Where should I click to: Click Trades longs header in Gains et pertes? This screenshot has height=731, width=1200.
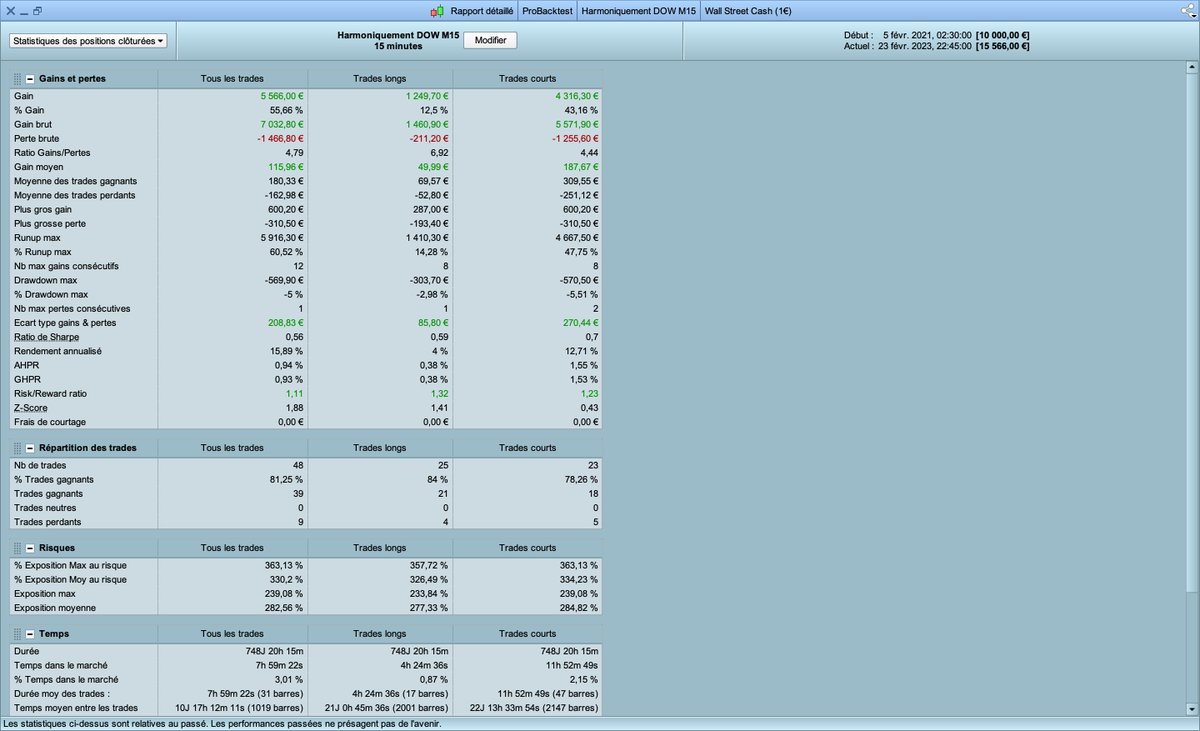pos(380,78)
